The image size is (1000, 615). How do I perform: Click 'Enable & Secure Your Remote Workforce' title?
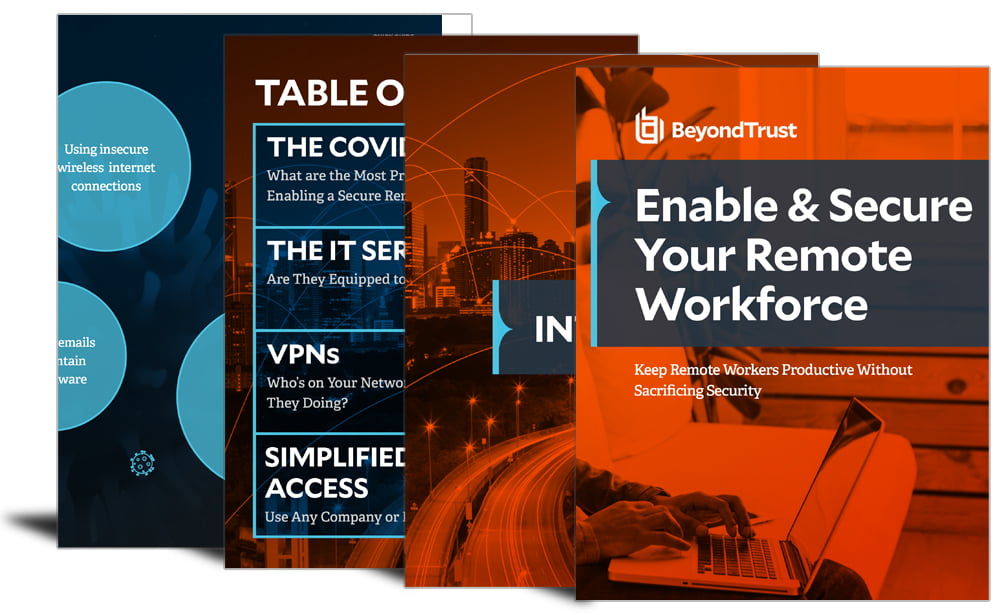pos(790,253)
